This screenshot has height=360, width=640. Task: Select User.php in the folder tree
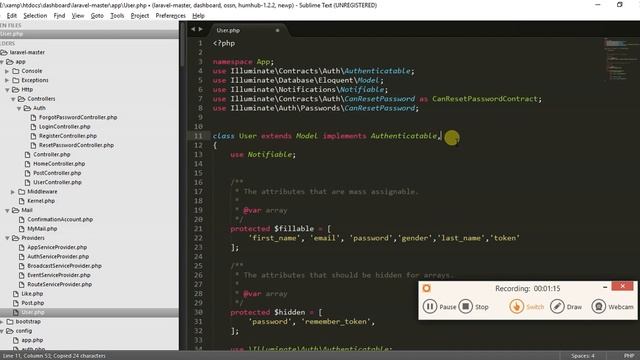click(33, 312)
